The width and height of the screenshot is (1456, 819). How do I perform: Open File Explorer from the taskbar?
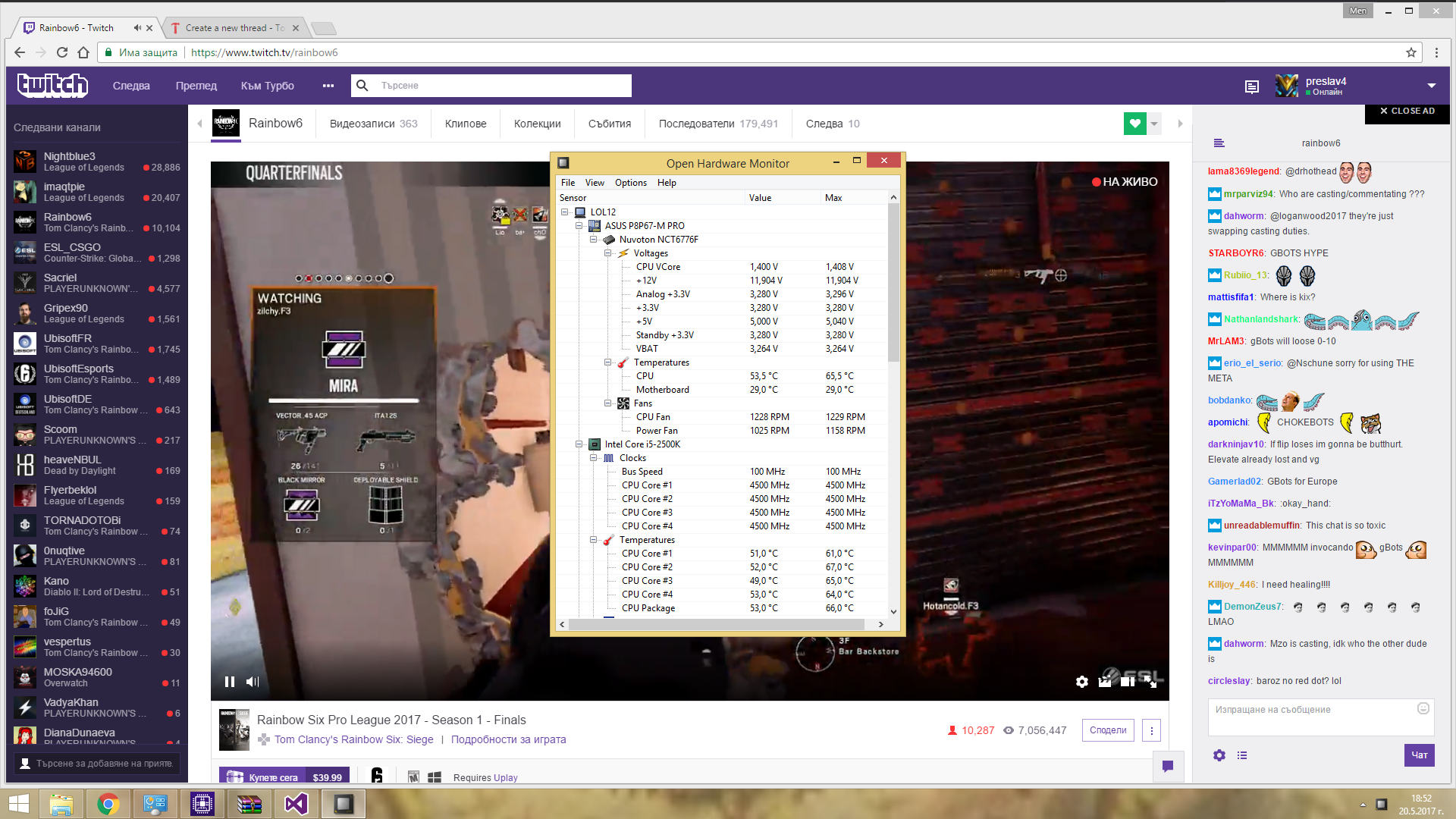(61, 804)
